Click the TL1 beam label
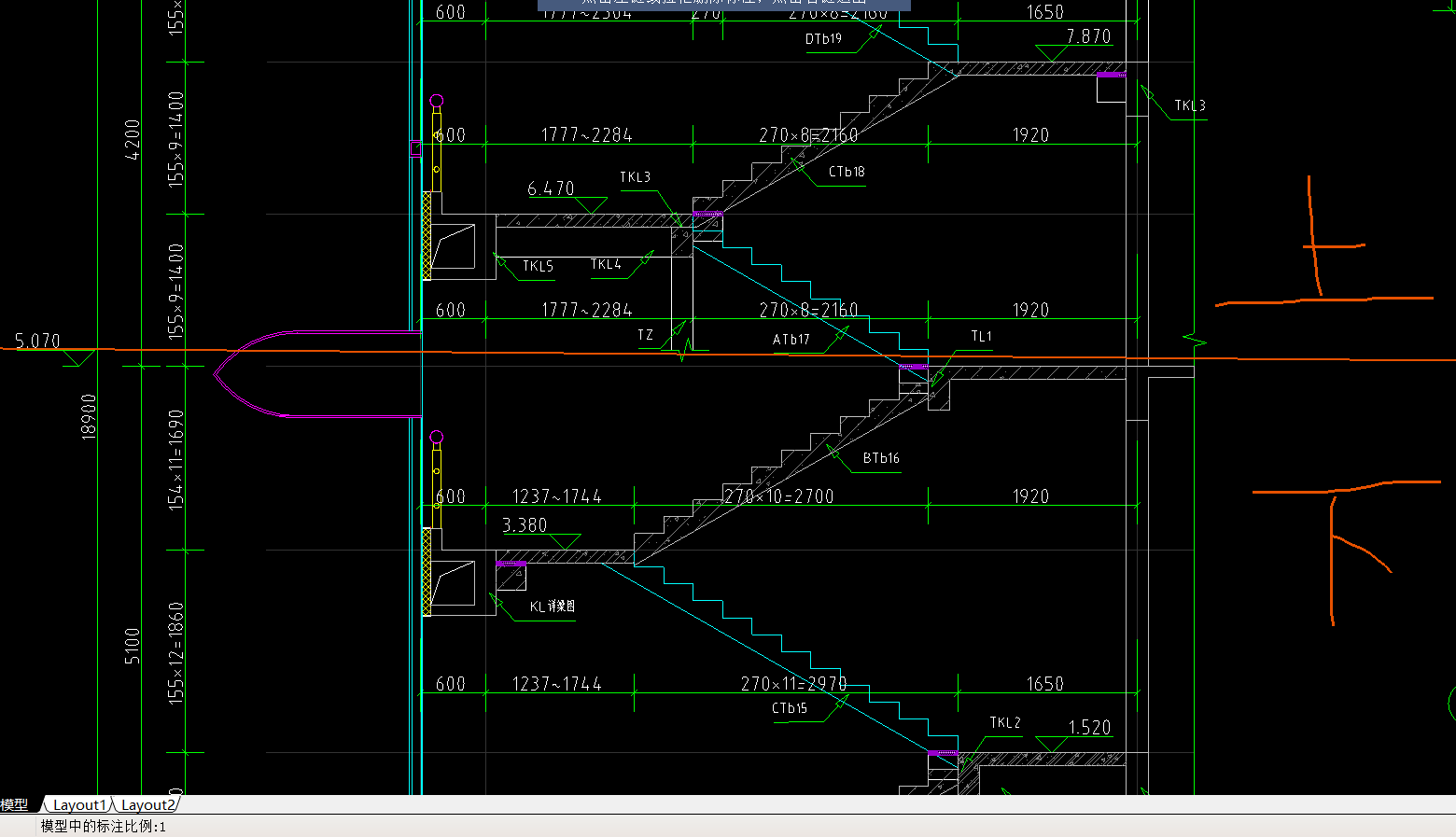Screen dimensions: 1456x837 click(981, 336)
